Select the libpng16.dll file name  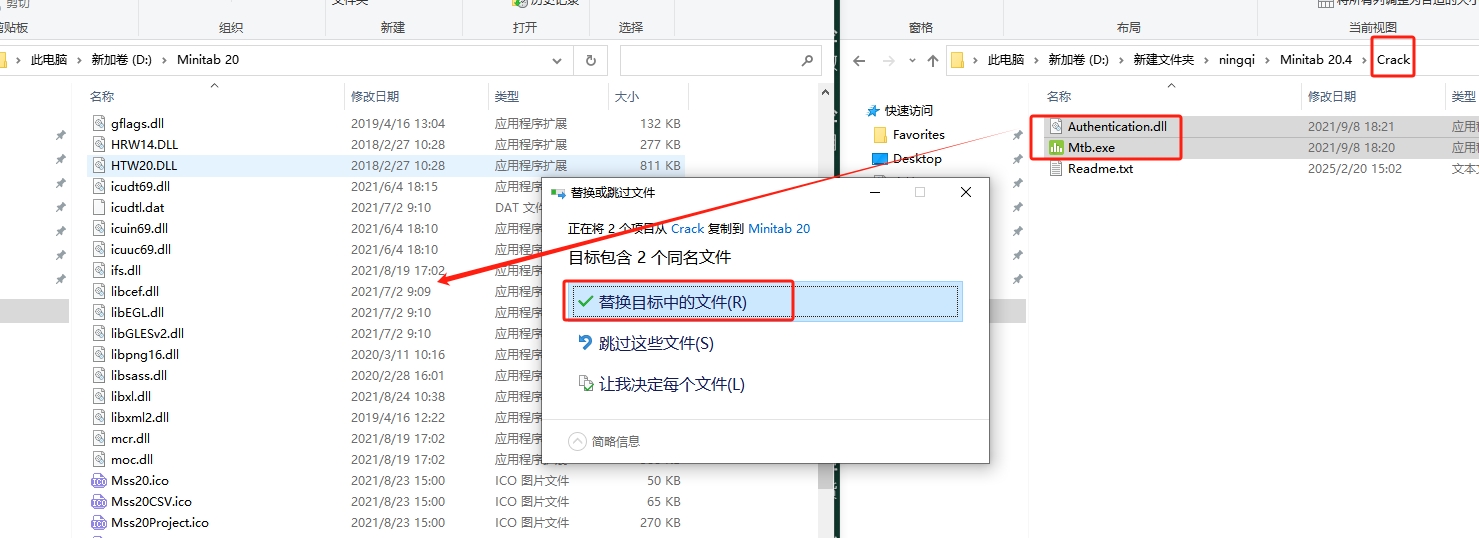145,354
